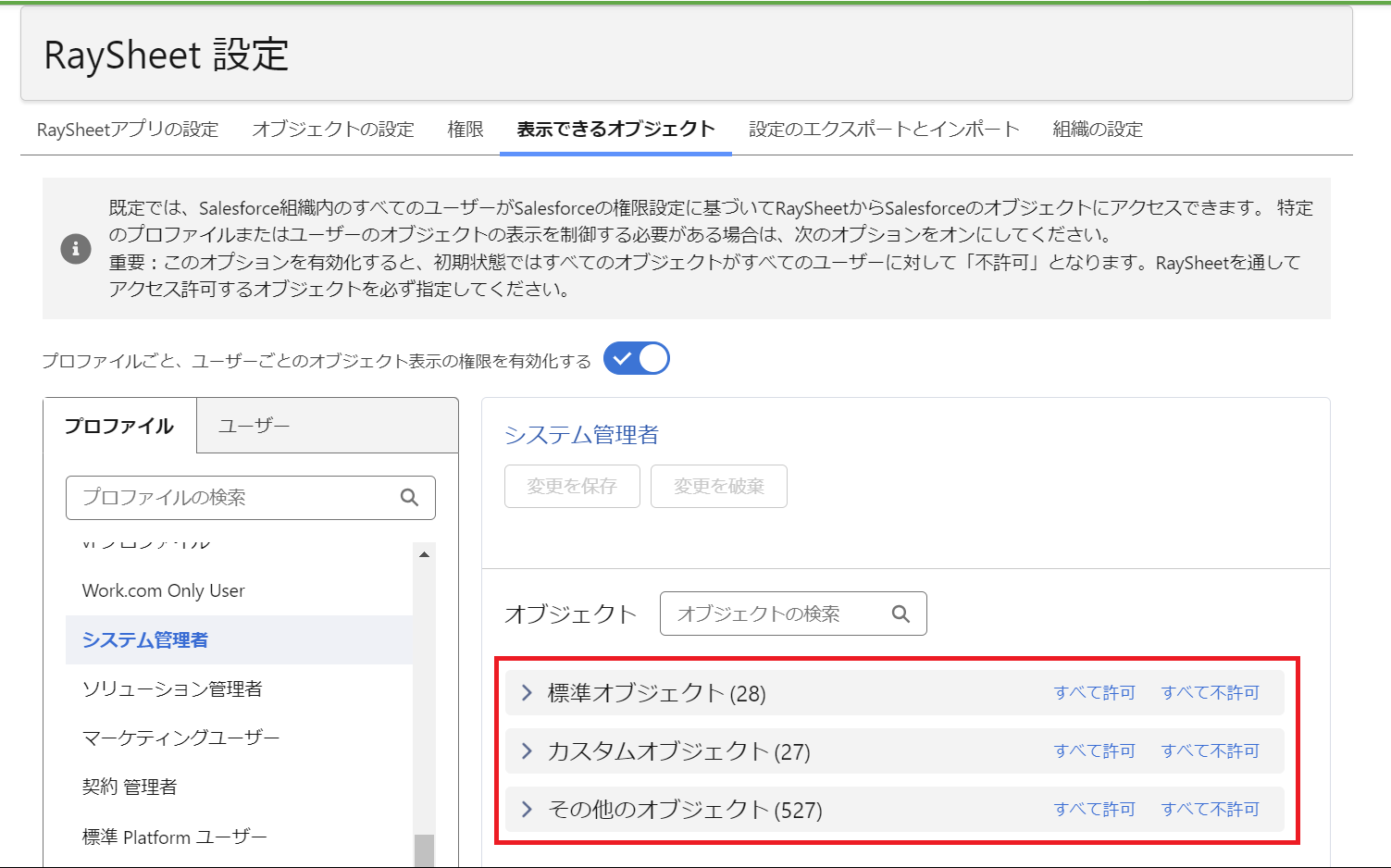The height and width of the screenshot is (868, 1391).
Task: Click the 変更を破棄 button
Action: point(719,487)
